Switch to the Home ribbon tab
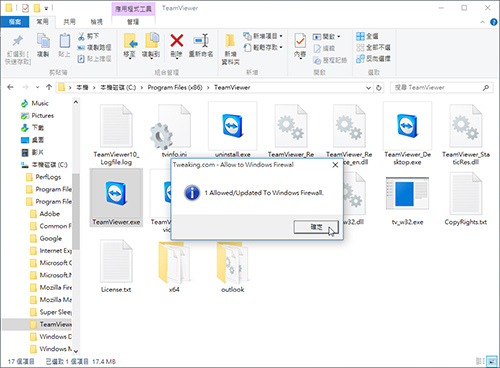The image size is (500, 368). [x=42, y=22]
